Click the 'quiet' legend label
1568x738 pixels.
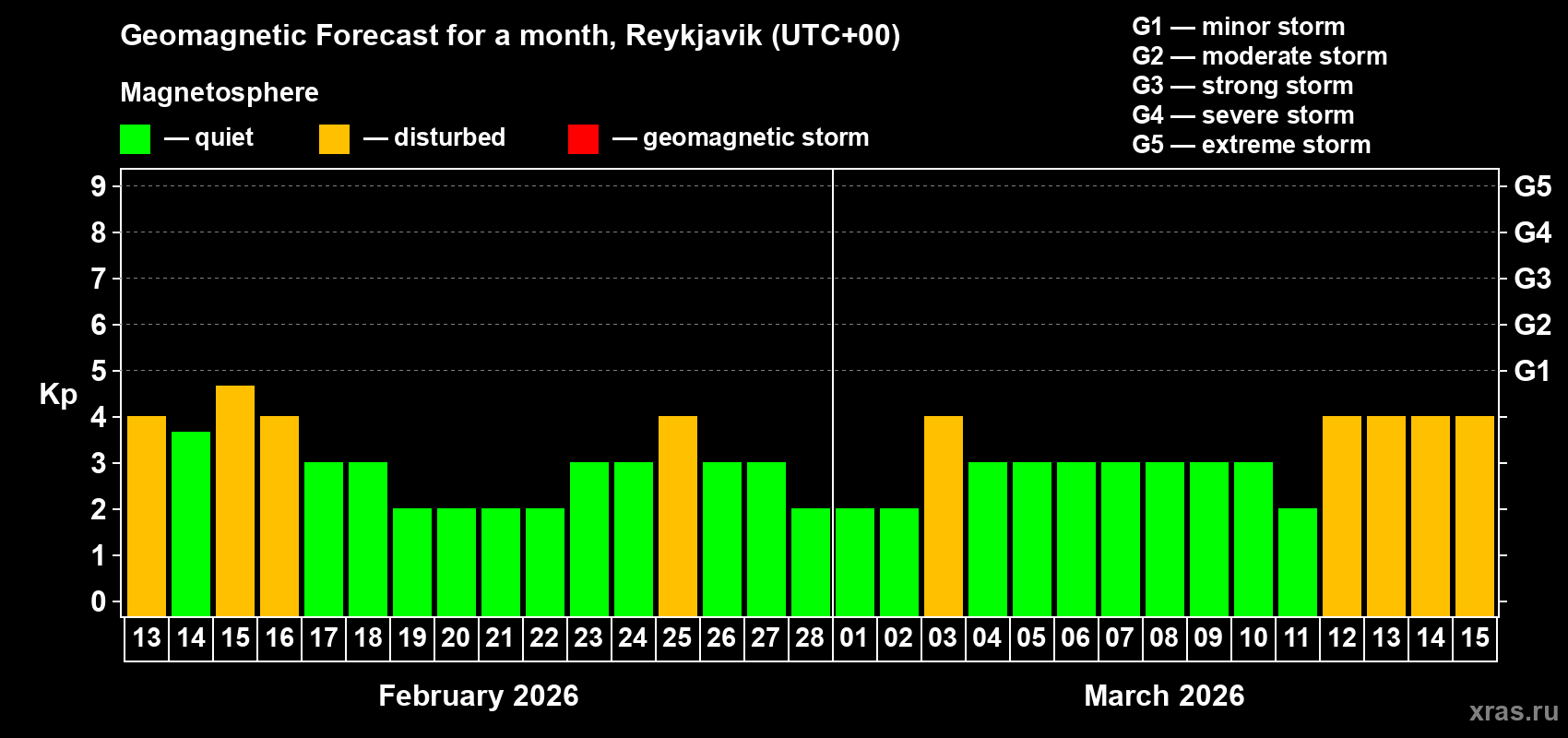224,137
